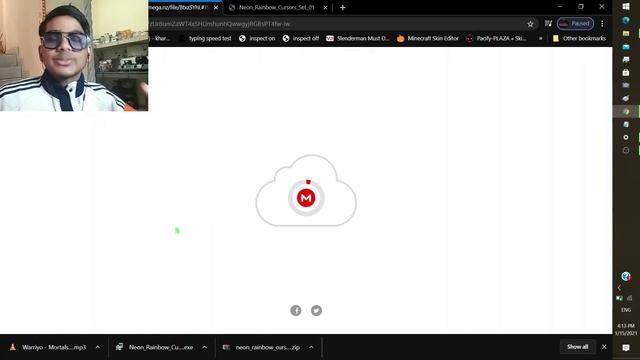The width and height of the screenshot is (640, 360).
Task: Switch to the mega.nz file tab
Action: click(180, 7)
